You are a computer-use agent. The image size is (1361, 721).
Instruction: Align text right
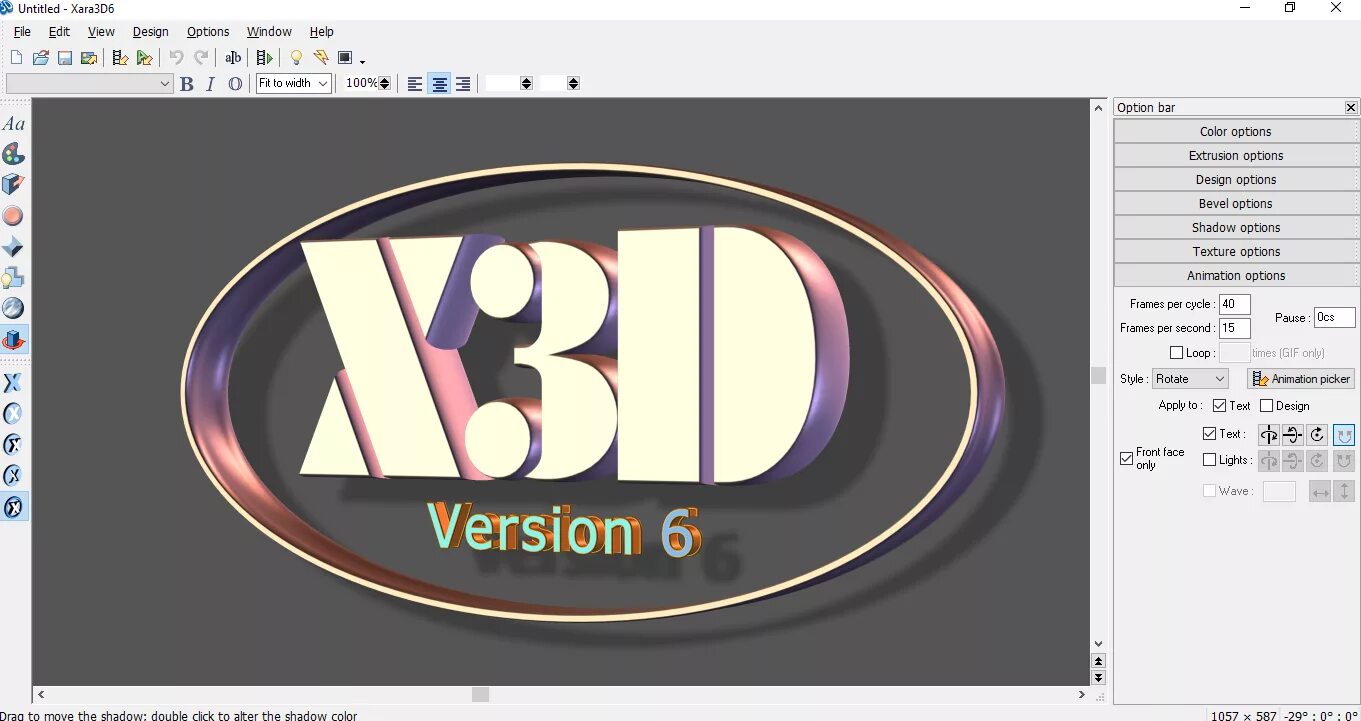pyautogui.click(x=463, y=84)
